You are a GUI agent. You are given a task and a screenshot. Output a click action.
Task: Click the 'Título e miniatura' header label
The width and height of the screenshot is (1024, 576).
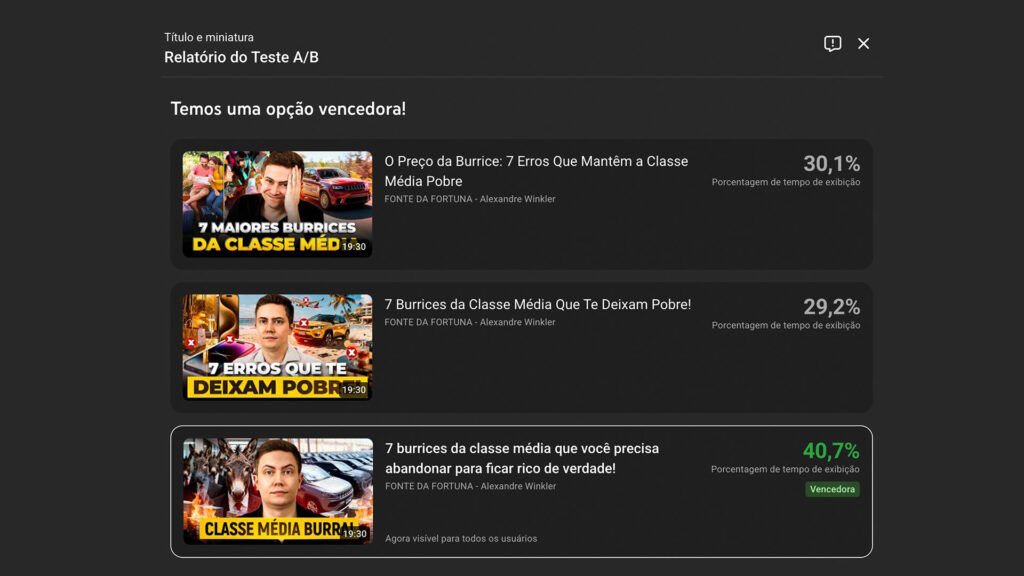point(208,37)
